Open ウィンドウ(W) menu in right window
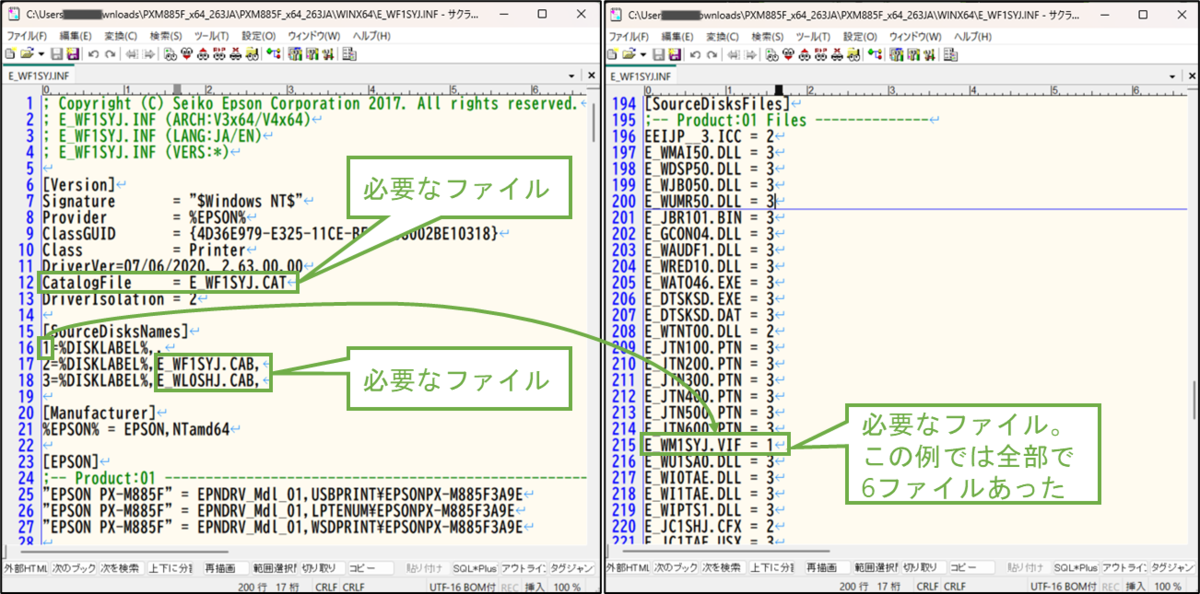This screenshot has height=594, width=1200. click(915, 36)
